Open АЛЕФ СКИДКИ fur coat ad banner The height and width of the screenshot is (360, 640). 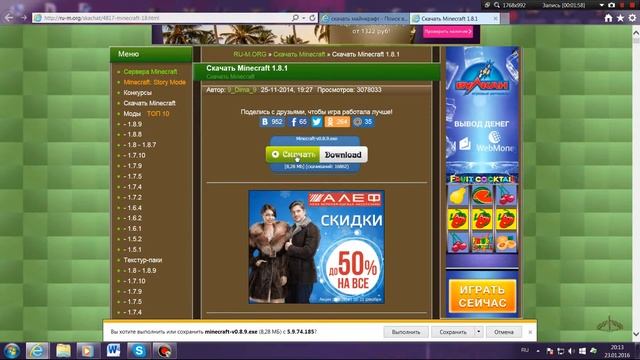pyautogui.click(x=316, y=247)
